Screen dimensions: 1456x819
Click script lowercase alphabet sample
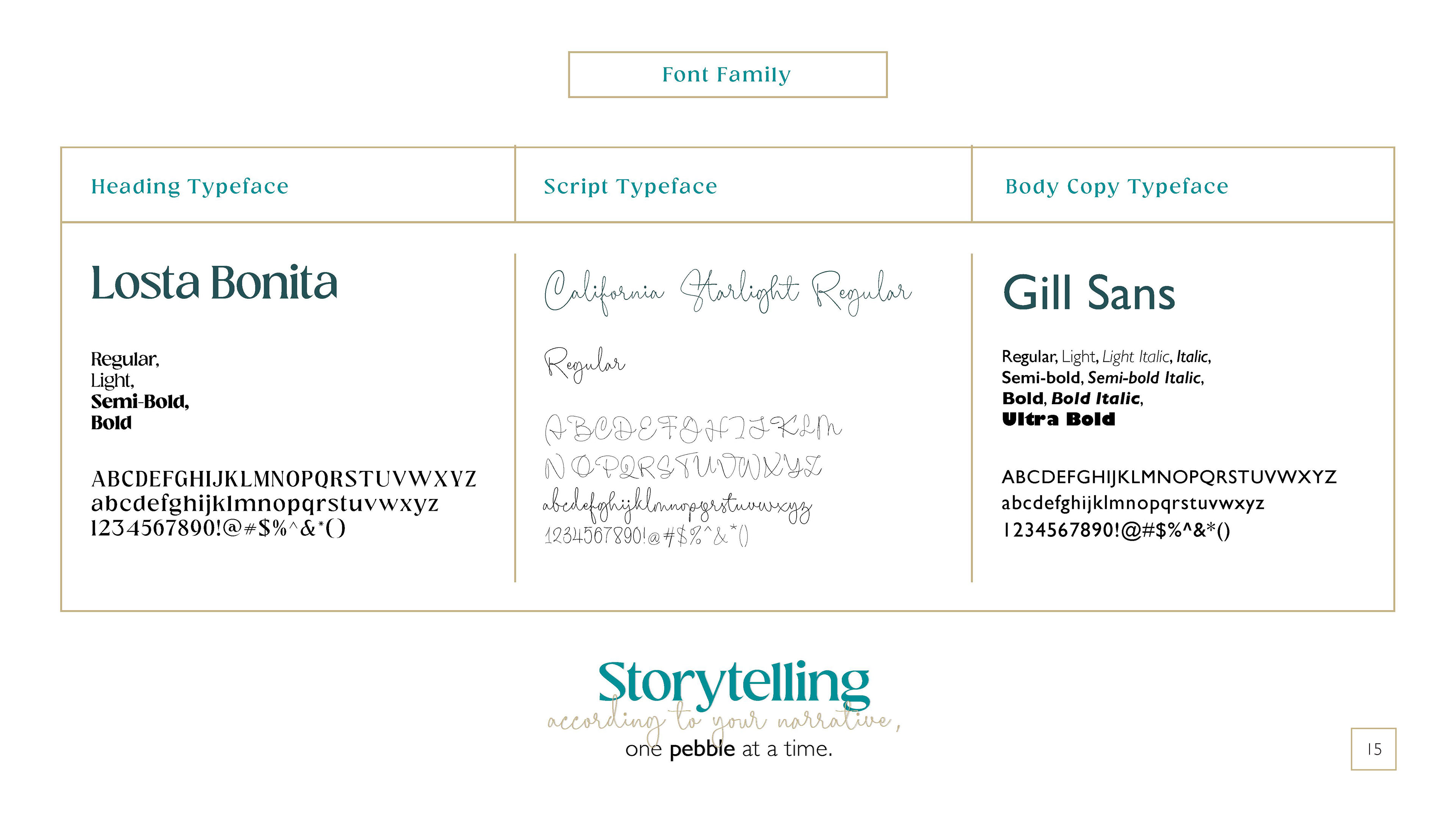(x=677, y=505)
